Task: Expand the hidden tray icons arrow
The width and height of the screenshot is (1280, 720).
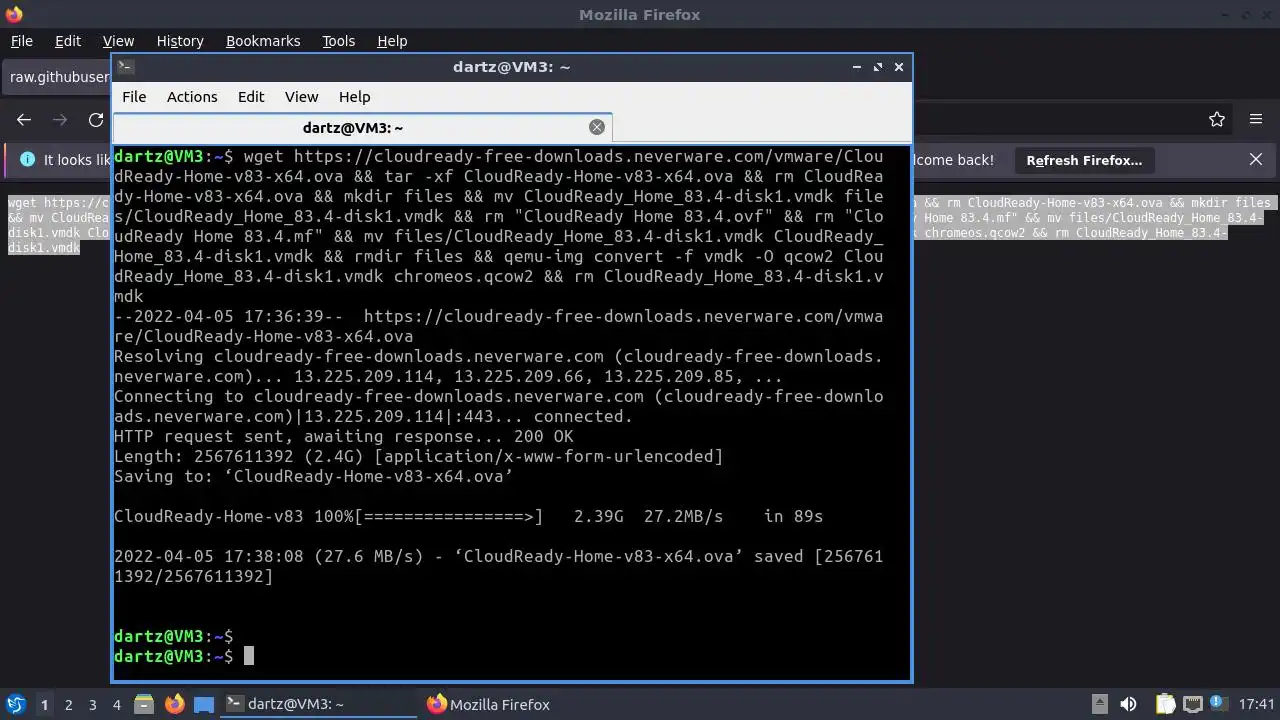Action: pos(1099,704)
